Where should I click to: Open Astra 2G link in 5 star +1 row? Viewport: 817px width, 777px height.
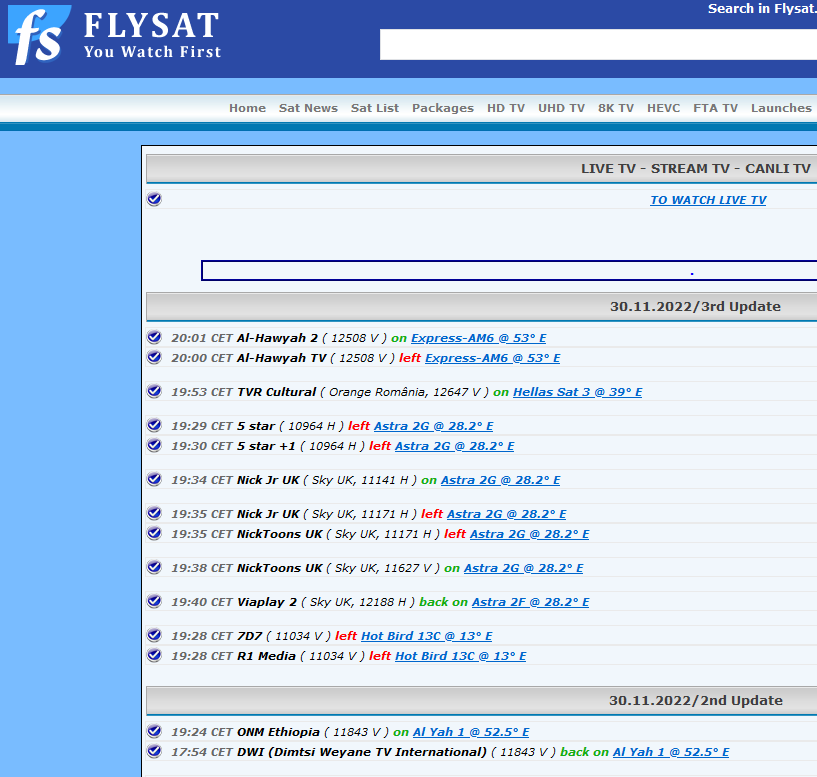pyautogui.click(x=454, y=446)
